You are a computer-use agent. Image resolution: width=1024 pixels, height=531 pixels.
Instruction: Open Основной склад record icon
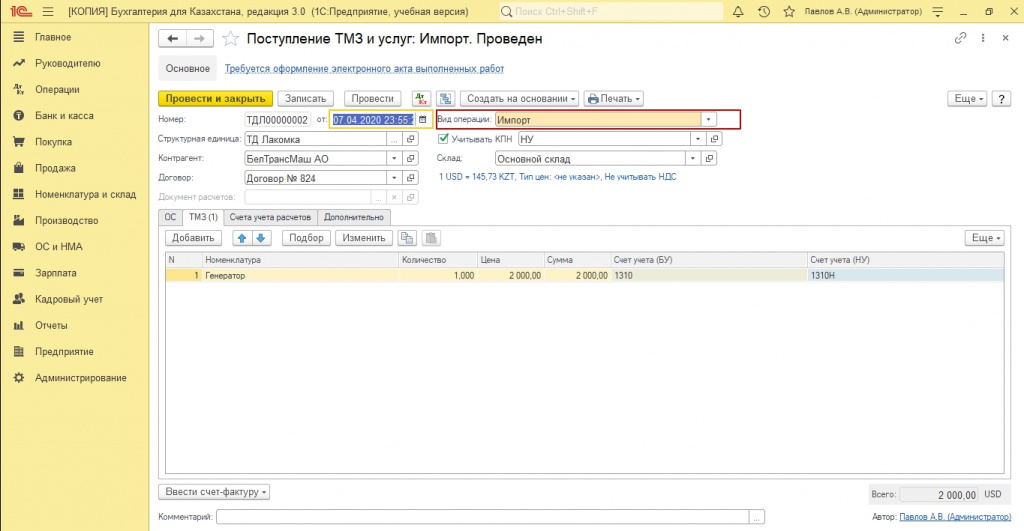pyautogui.click(x=709, y=159)
